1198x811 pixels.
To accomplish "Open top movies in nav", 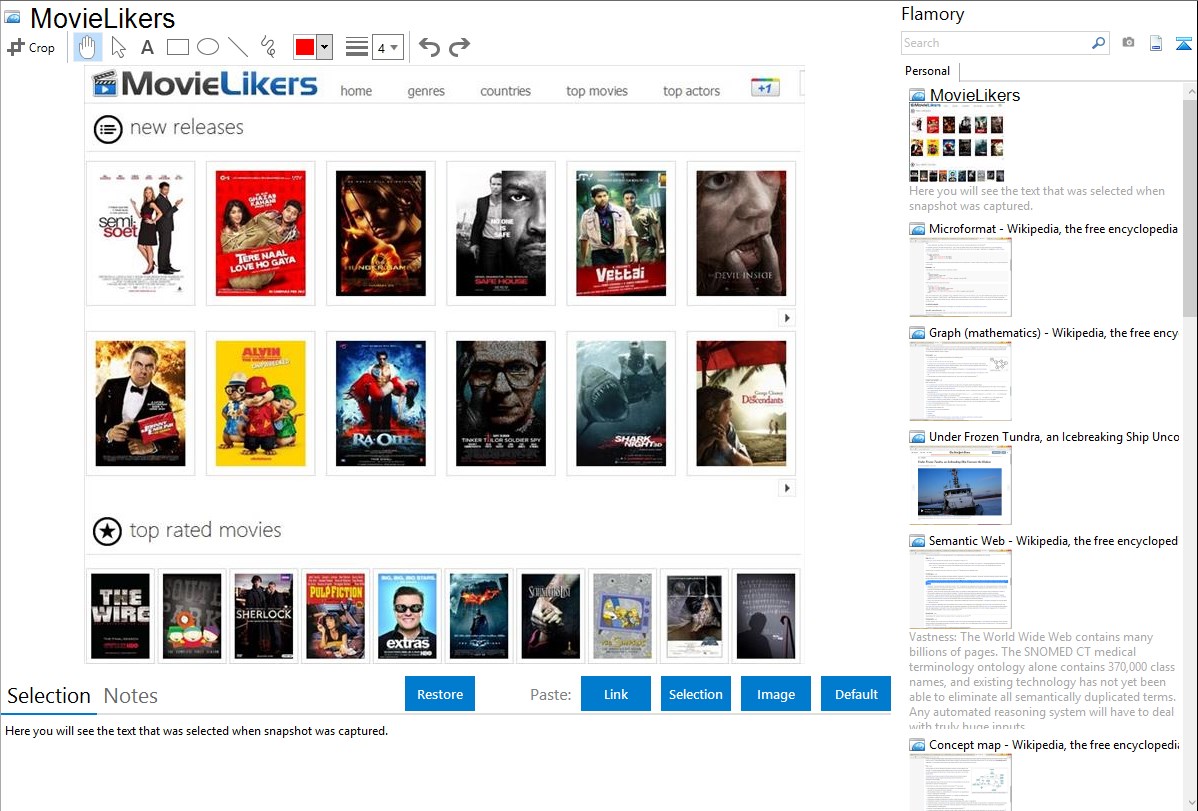I will 597,91.
